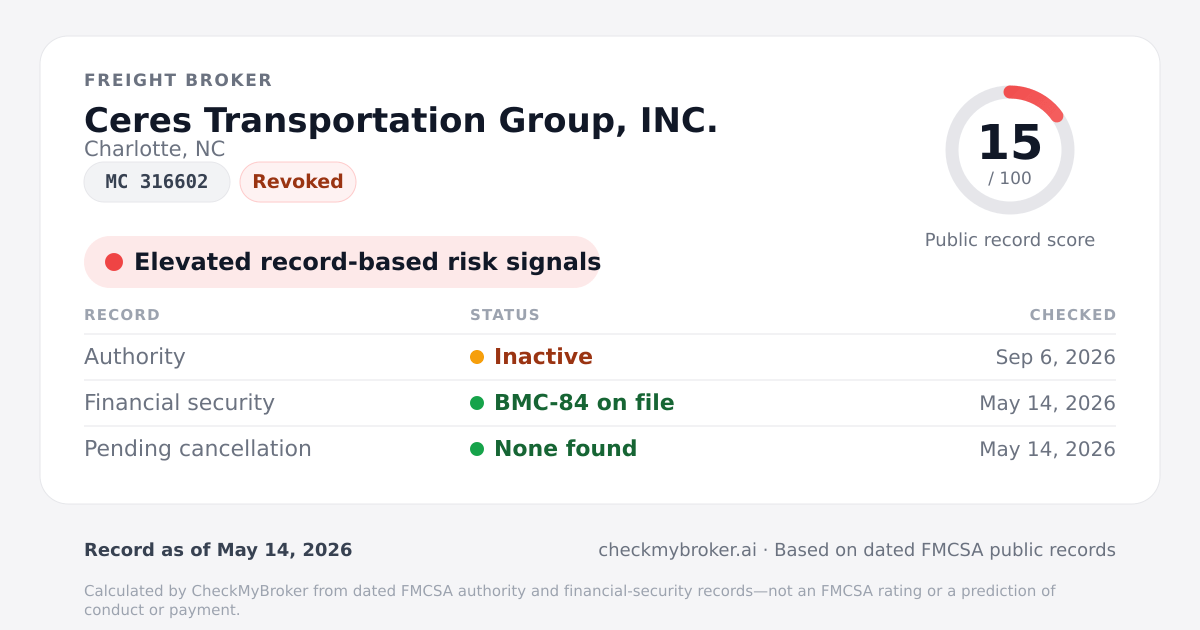Screen dimensions: 1200x630
Task: Click the orange dot next to Inactive
Action: tap(477, 357)
